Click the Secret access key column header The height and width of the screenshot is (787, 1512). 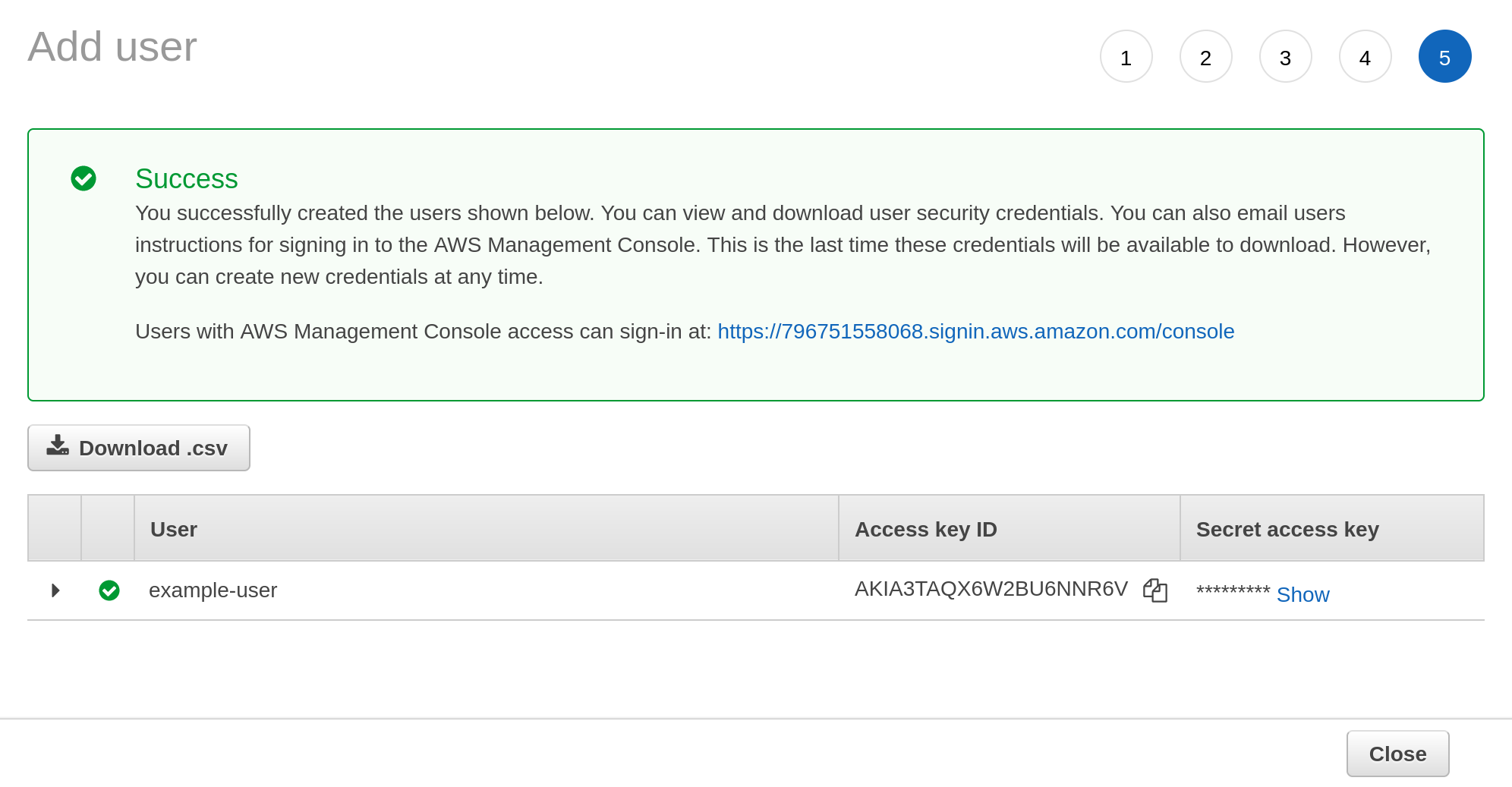(1287, 529)
